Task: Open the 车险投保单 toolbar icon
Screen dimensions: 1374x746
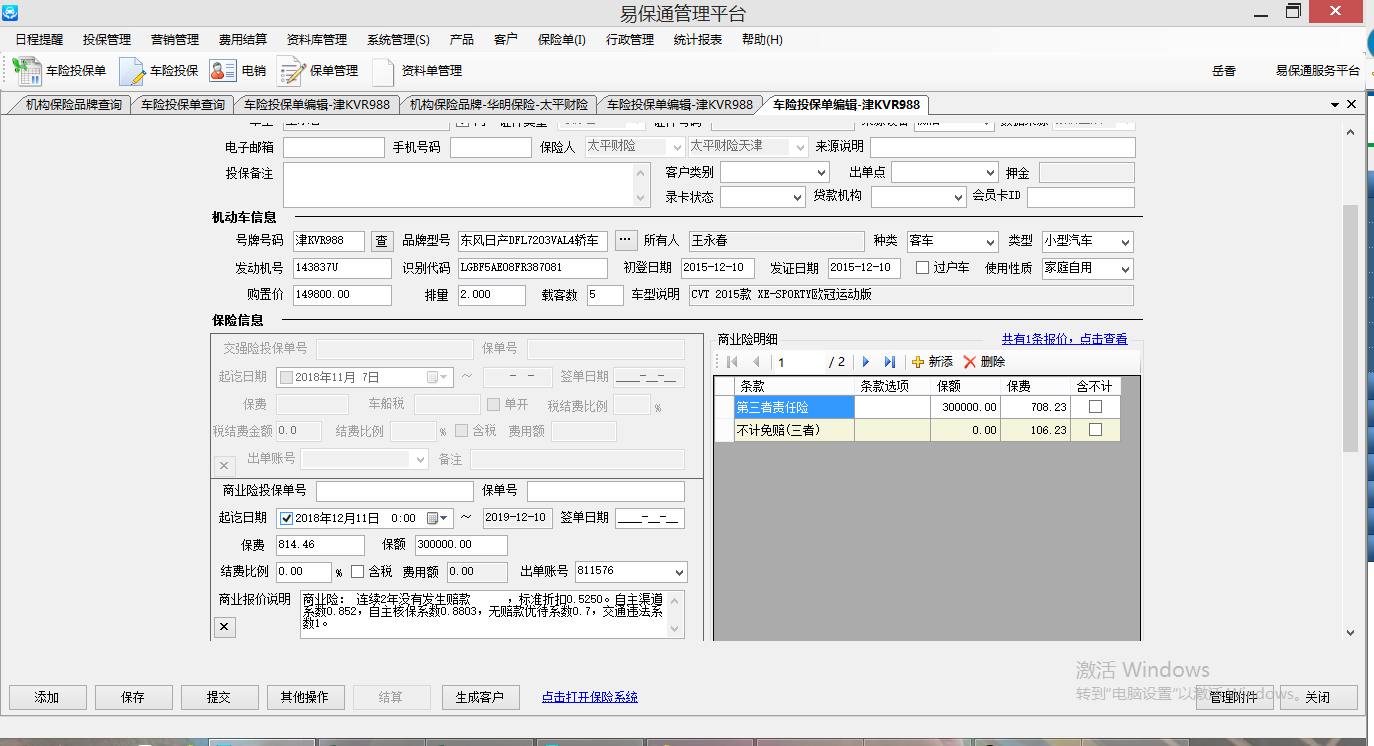Action: click(27, 71)
